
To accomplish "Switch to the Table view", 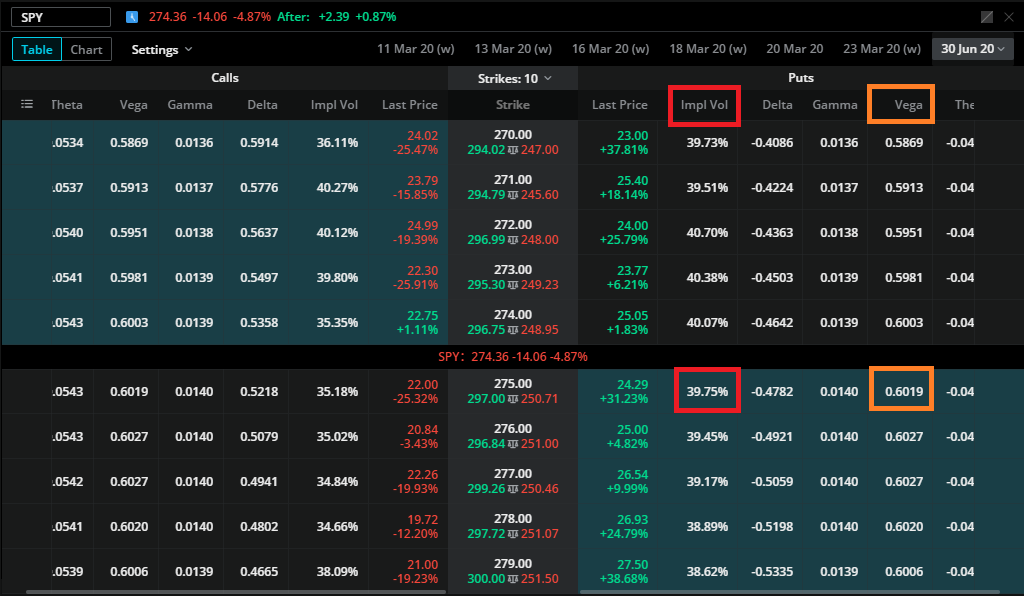I will [37, 50].
